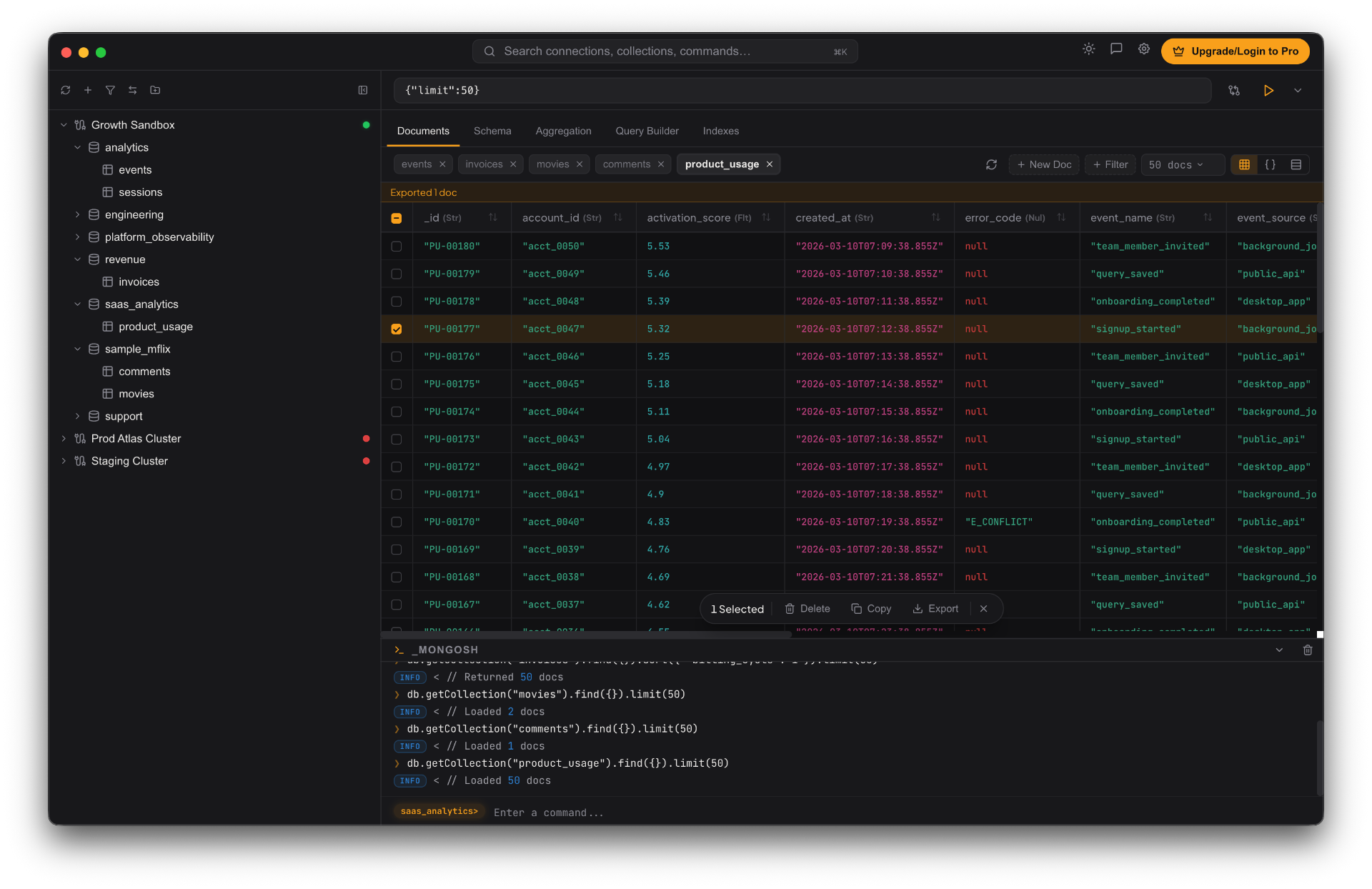Click the header select-all checkbox
The width and height of the screenshot is (1372, 889).
coord(397,218)
